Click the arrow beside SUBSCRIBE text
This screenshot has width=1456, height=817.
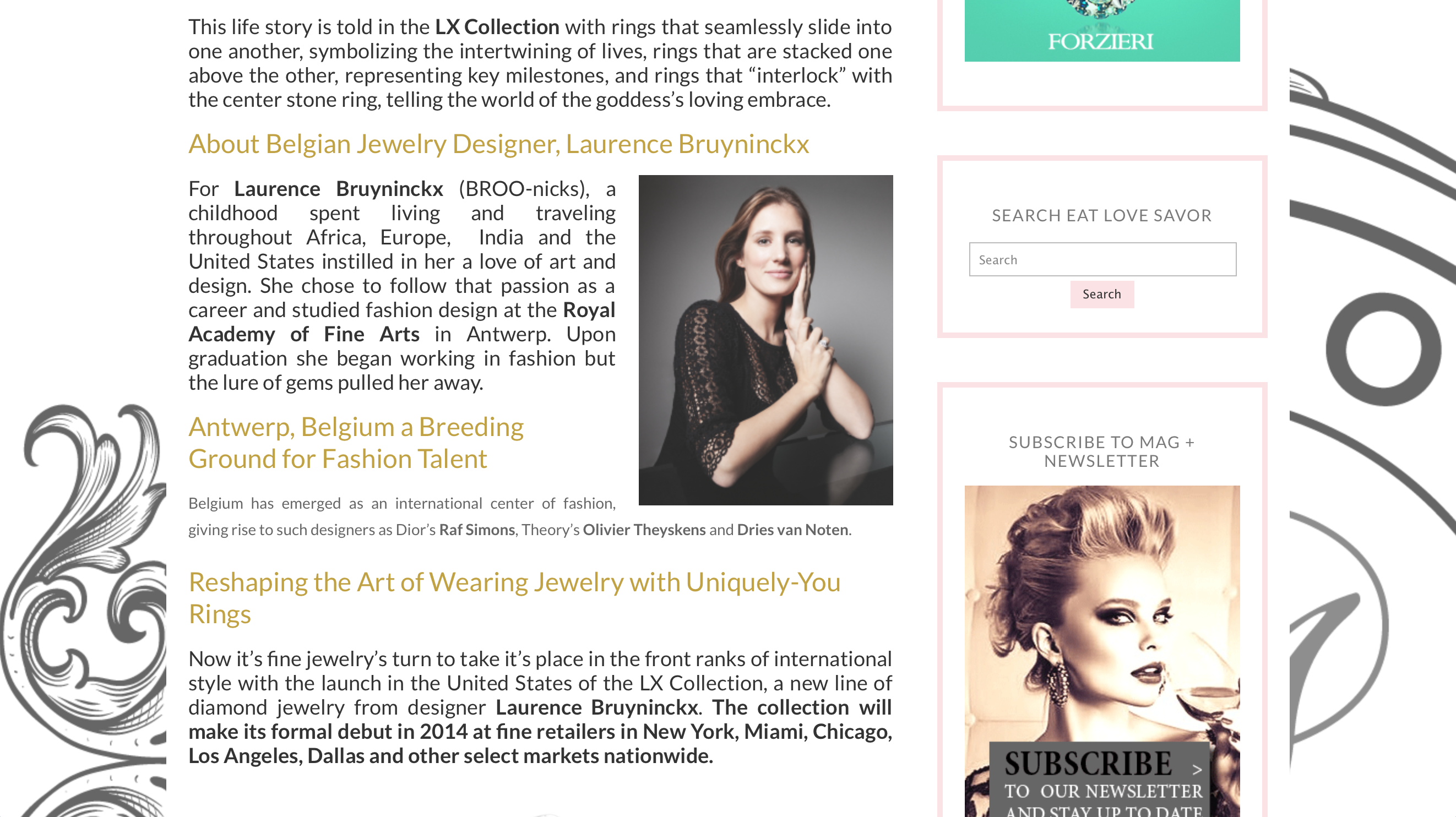click(x=1197, y=769)
